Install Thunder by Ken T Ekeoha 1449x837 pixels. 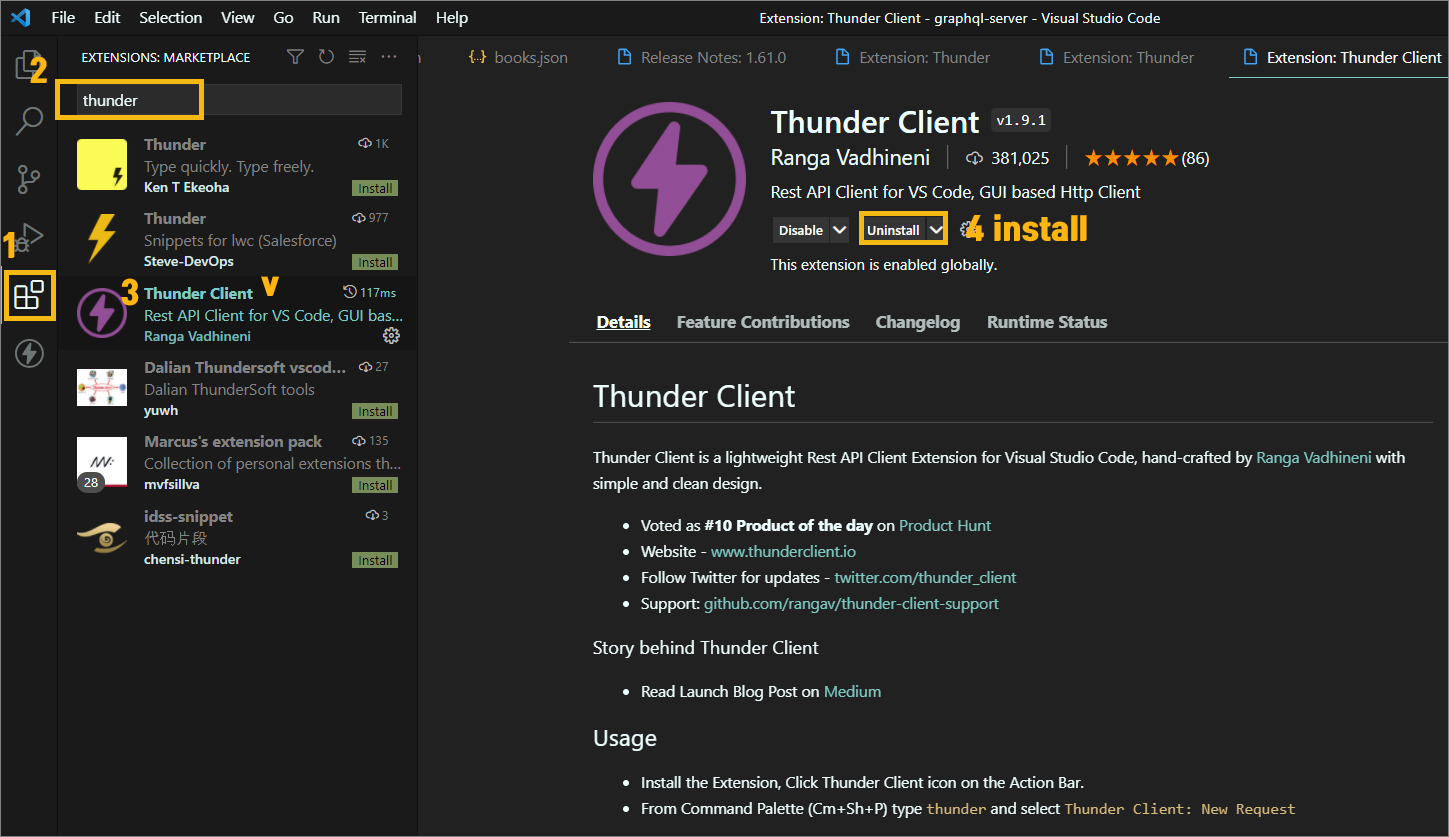(x=375, y=188)
